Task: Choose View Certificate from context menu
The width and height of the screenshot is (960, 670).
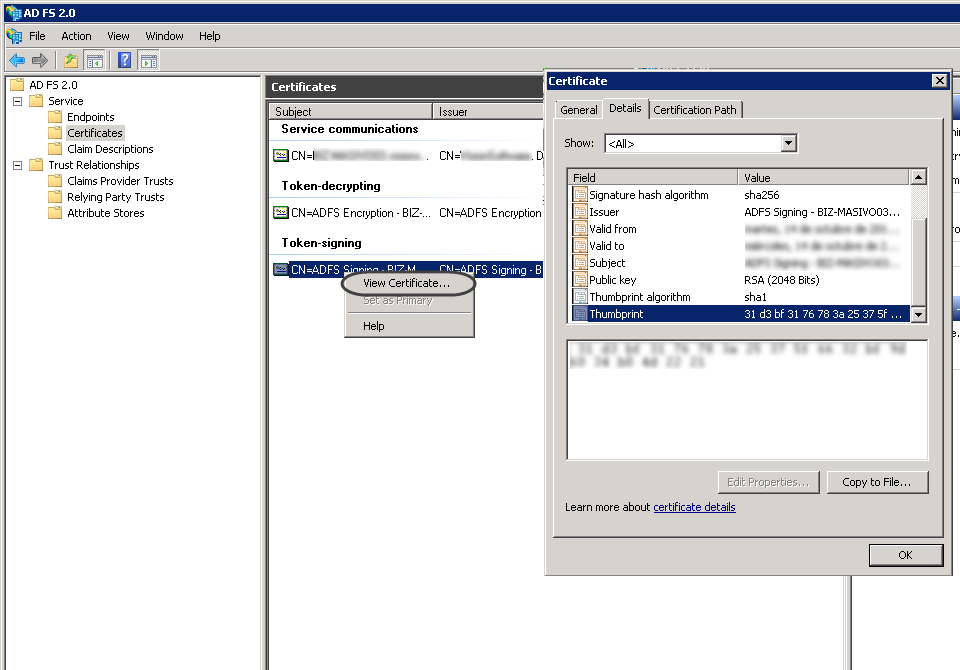Action: [408, 284]
